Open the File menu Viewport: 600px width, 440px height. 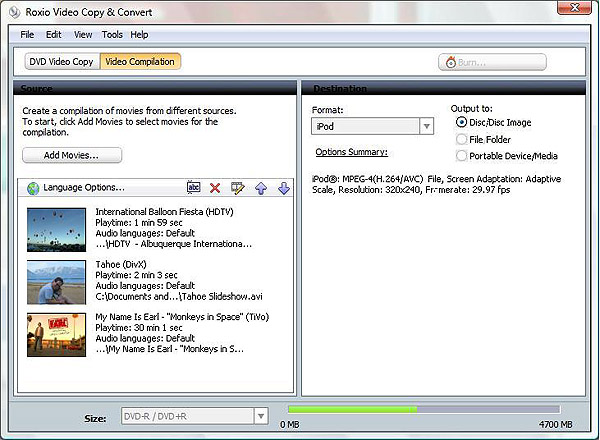(x=27, y=35)
